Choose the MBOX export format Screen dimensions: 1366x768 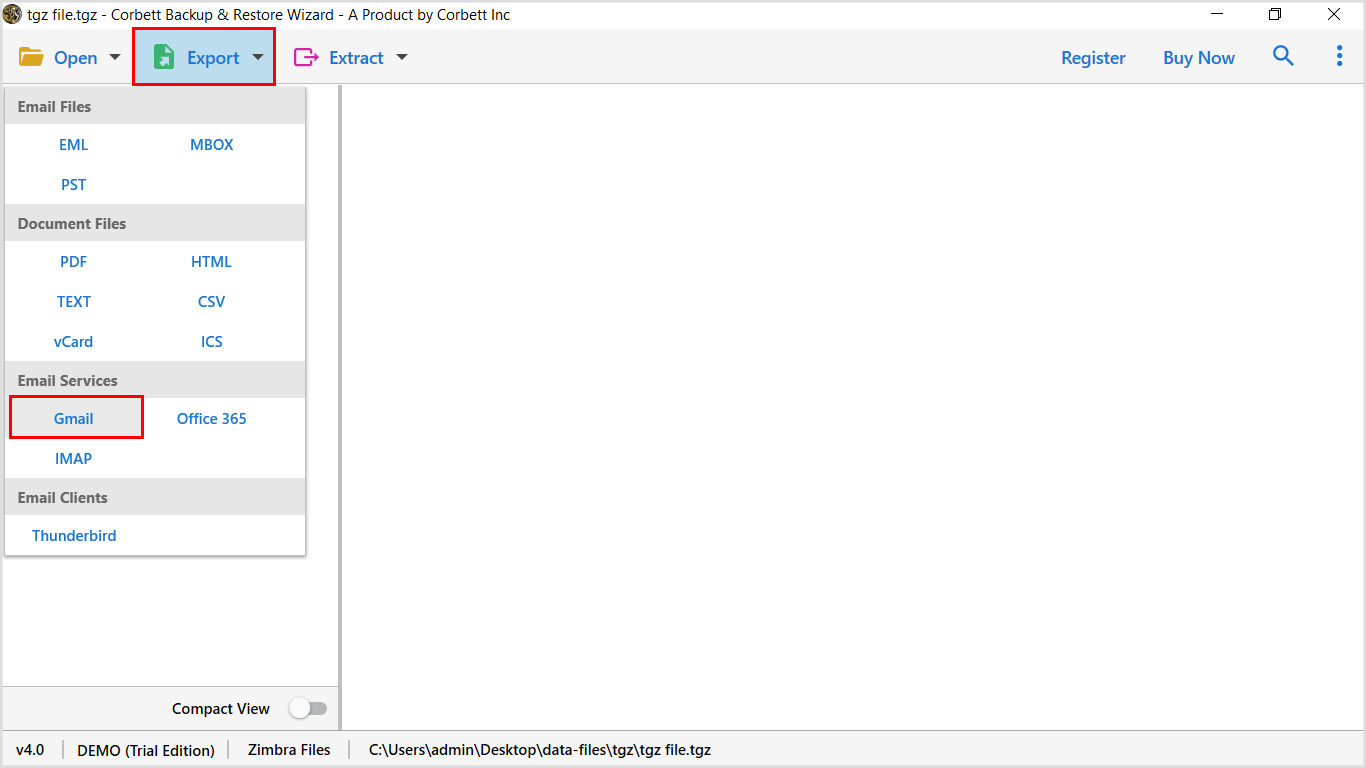click(211, 144)
